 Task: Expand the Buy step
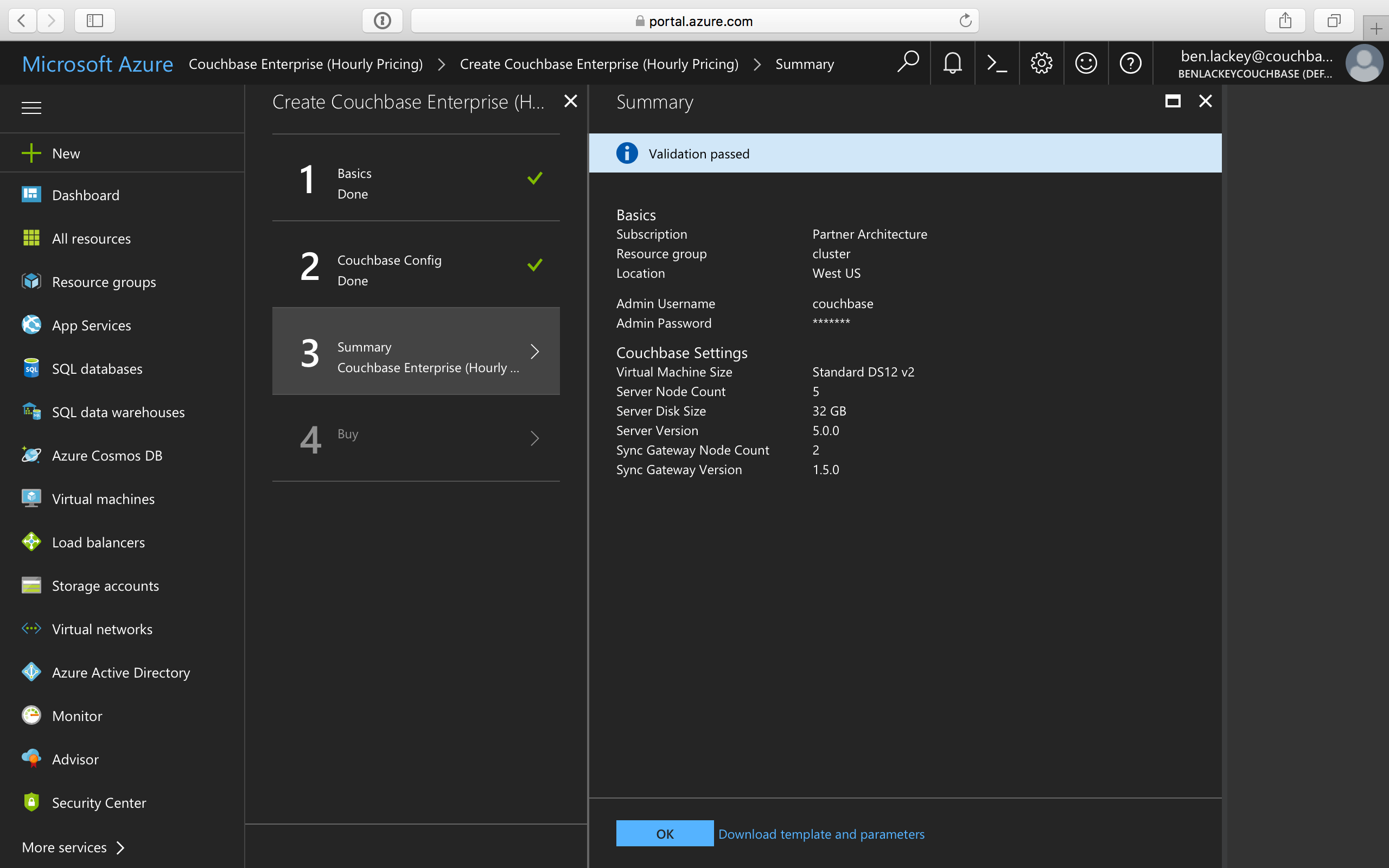pyautogui.click(x=416, y=438)
